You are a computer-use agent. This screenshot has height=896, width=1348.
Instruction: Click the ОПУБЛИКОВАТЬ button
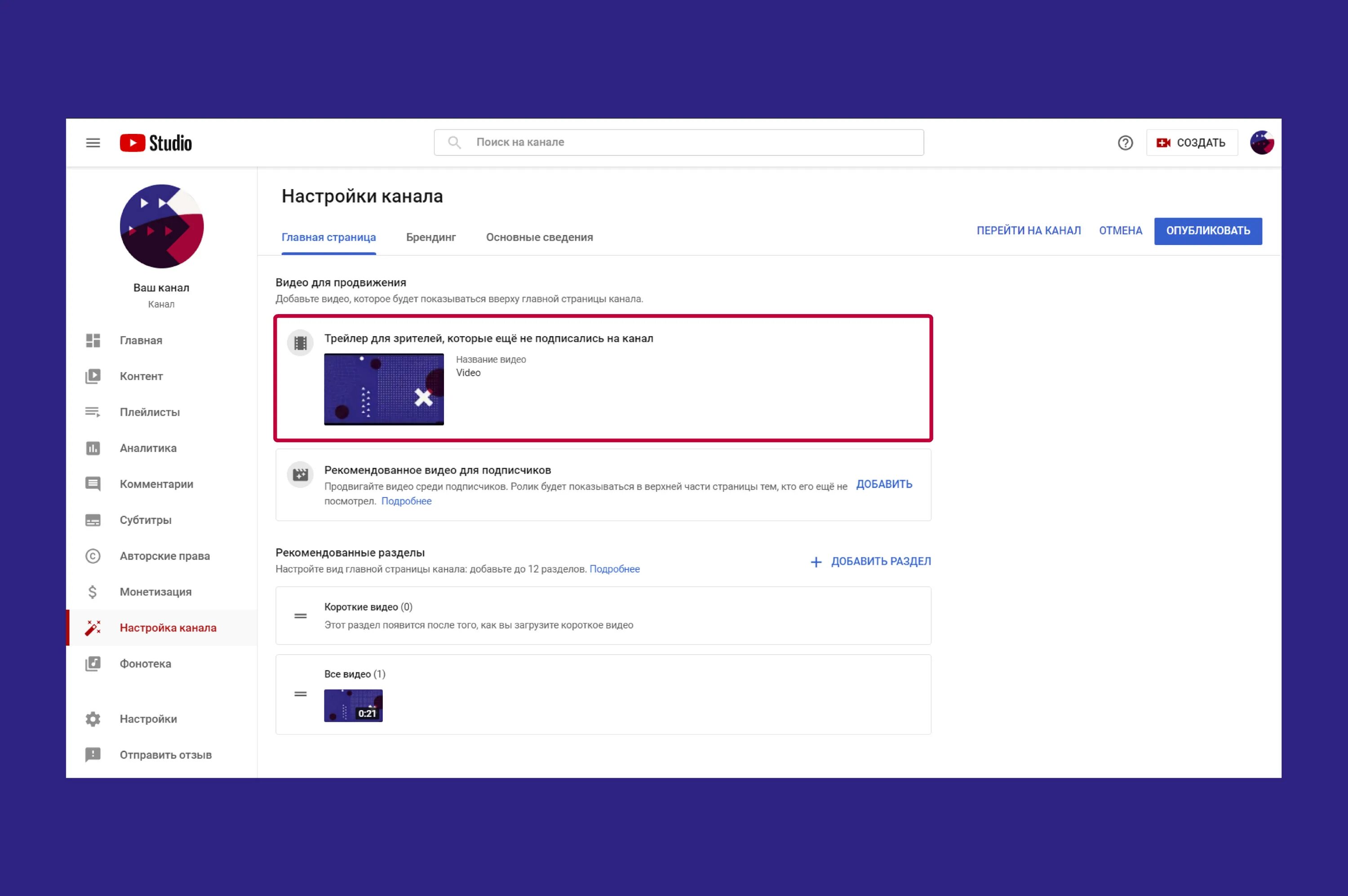point(1208,231)
